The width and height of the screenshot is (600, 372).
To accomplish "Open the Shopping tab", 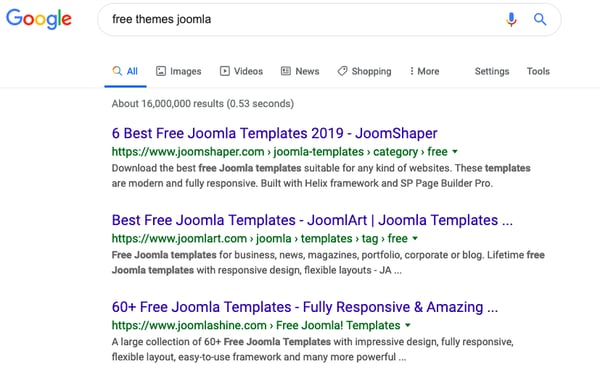I will [364, 71].
